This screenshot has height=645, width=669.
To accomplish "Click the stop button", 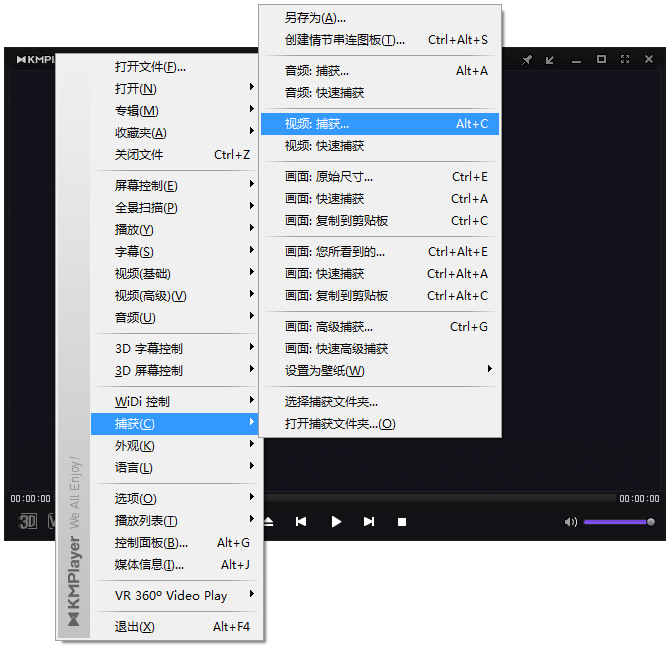I will coord(402,522).
